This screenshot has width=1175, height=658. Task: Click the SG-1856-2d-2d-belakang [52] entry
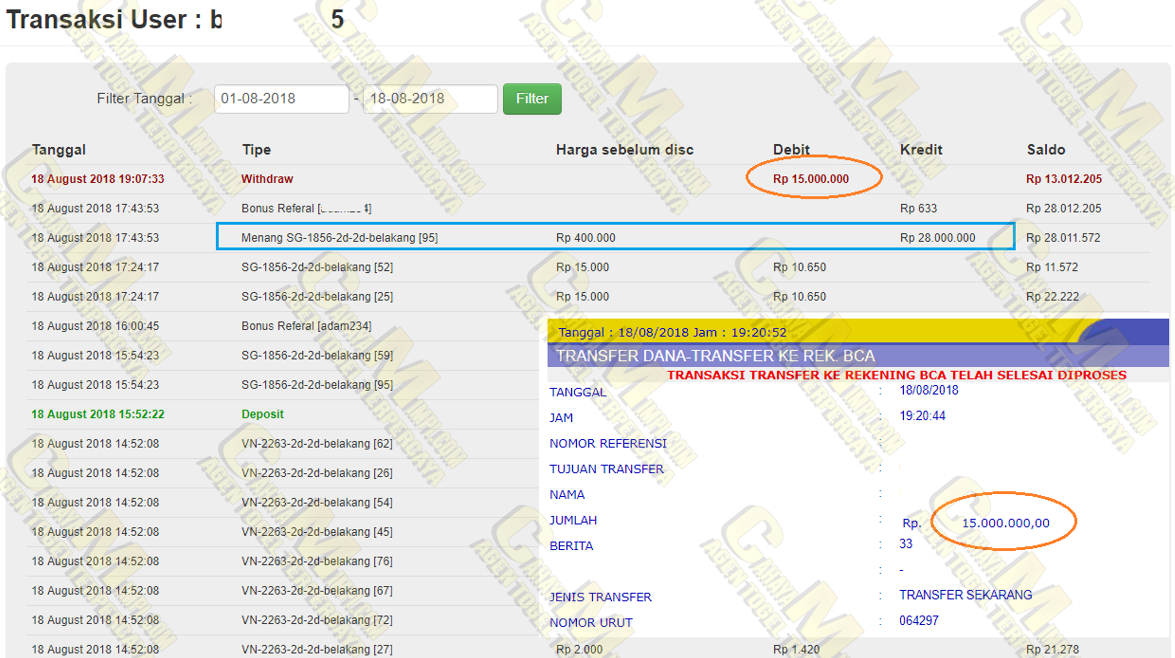[x=317, y=267]
